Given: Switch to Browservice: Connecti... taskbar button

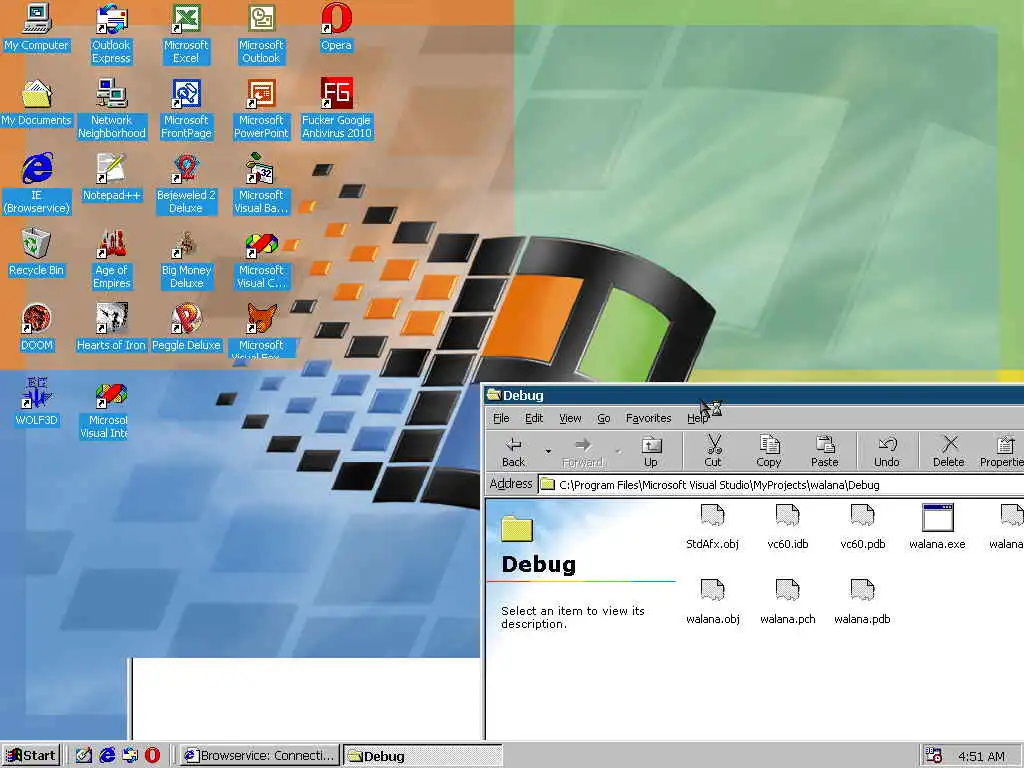Looking at the screenshot, I should coord(260,756).
